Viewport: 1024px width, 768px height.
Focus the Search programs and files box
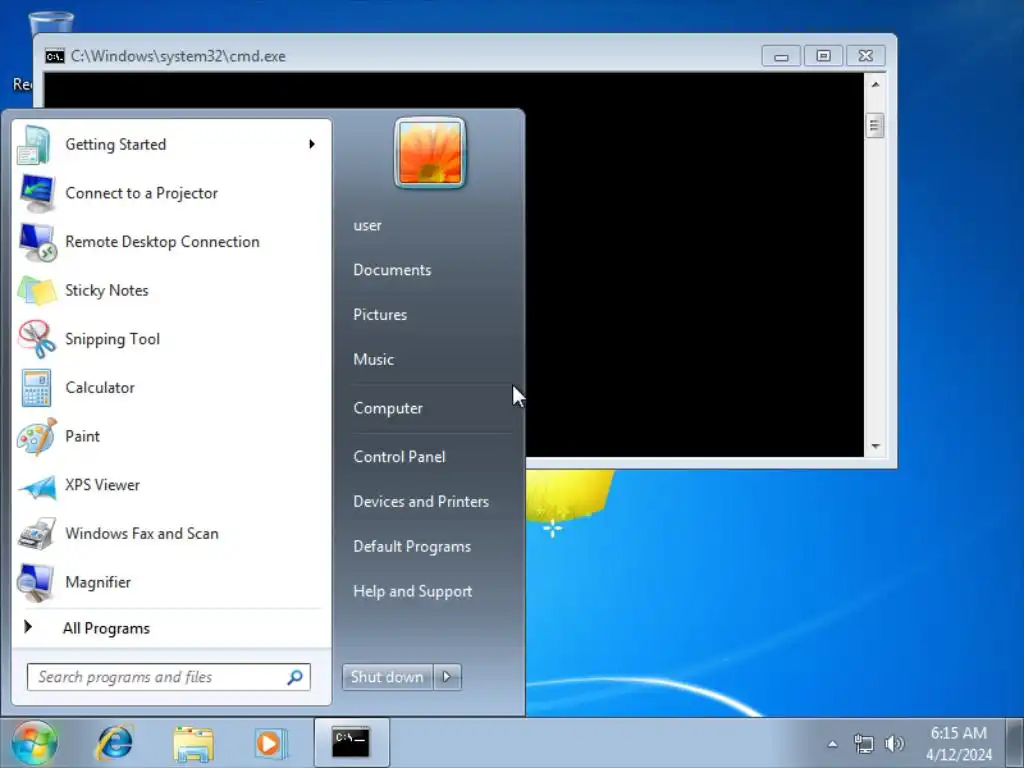168,677
